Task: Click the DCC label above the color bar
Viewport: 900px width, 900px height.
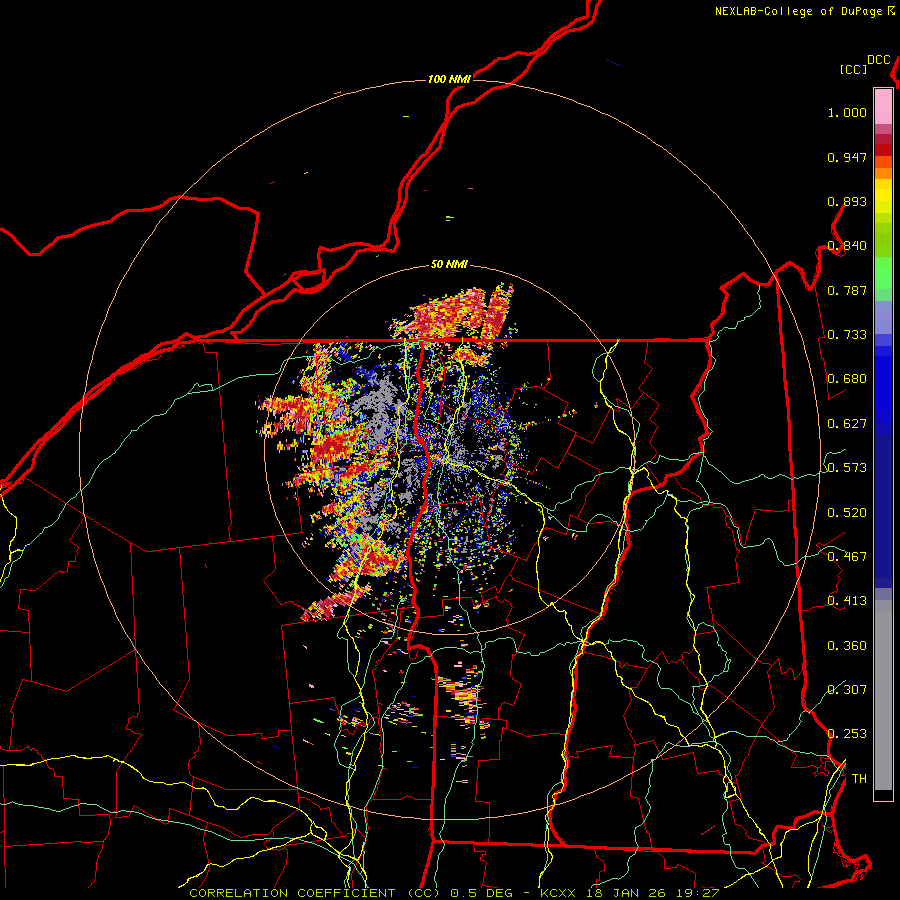Action: pyautogui.click(x=879, y=60)
